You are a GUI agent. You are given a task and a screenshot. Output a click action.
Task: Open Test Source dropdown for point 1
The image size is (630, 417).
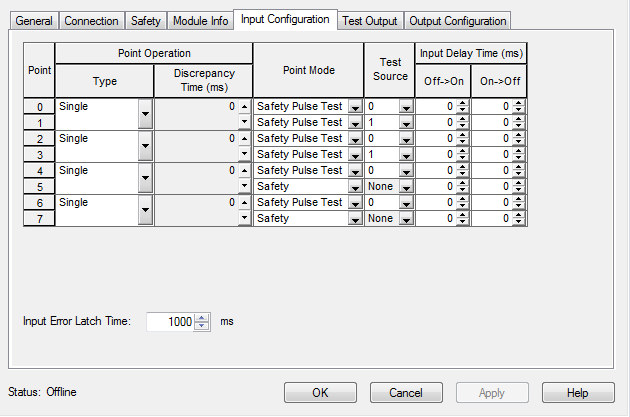pyautogui.click(x=406, y=122)
